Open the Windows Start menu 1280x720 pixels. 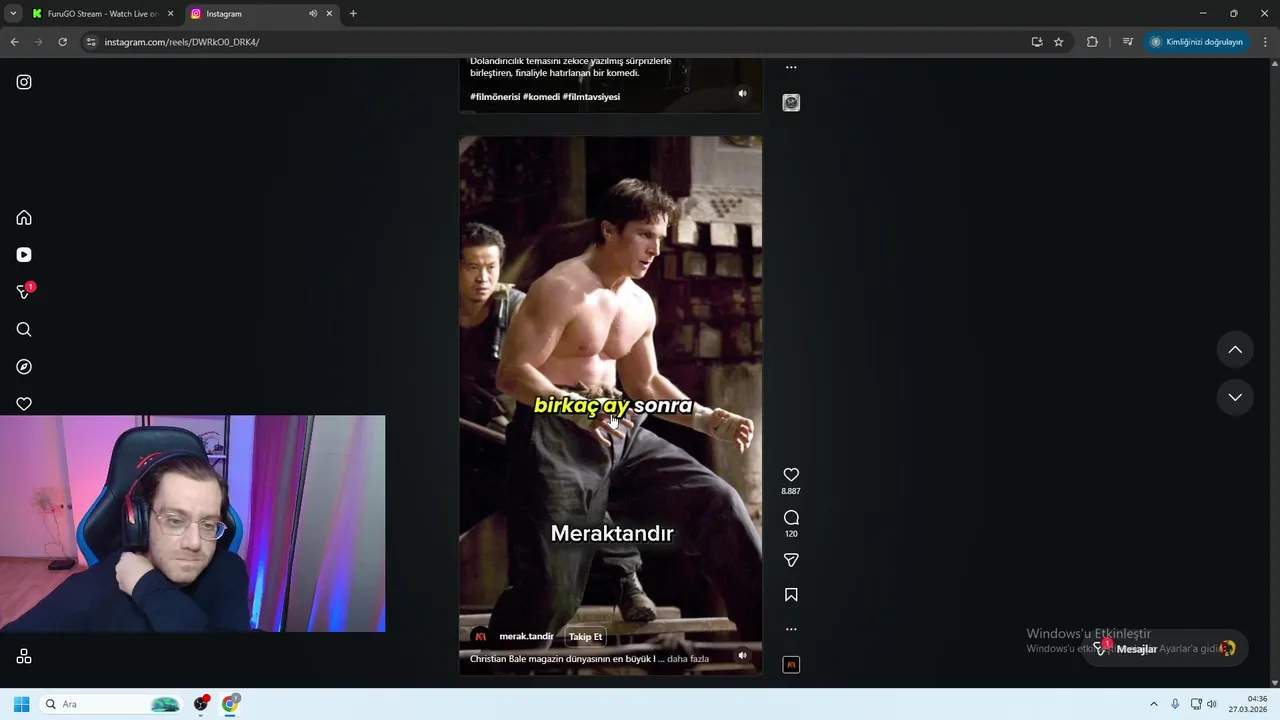[x=21, y=704]
